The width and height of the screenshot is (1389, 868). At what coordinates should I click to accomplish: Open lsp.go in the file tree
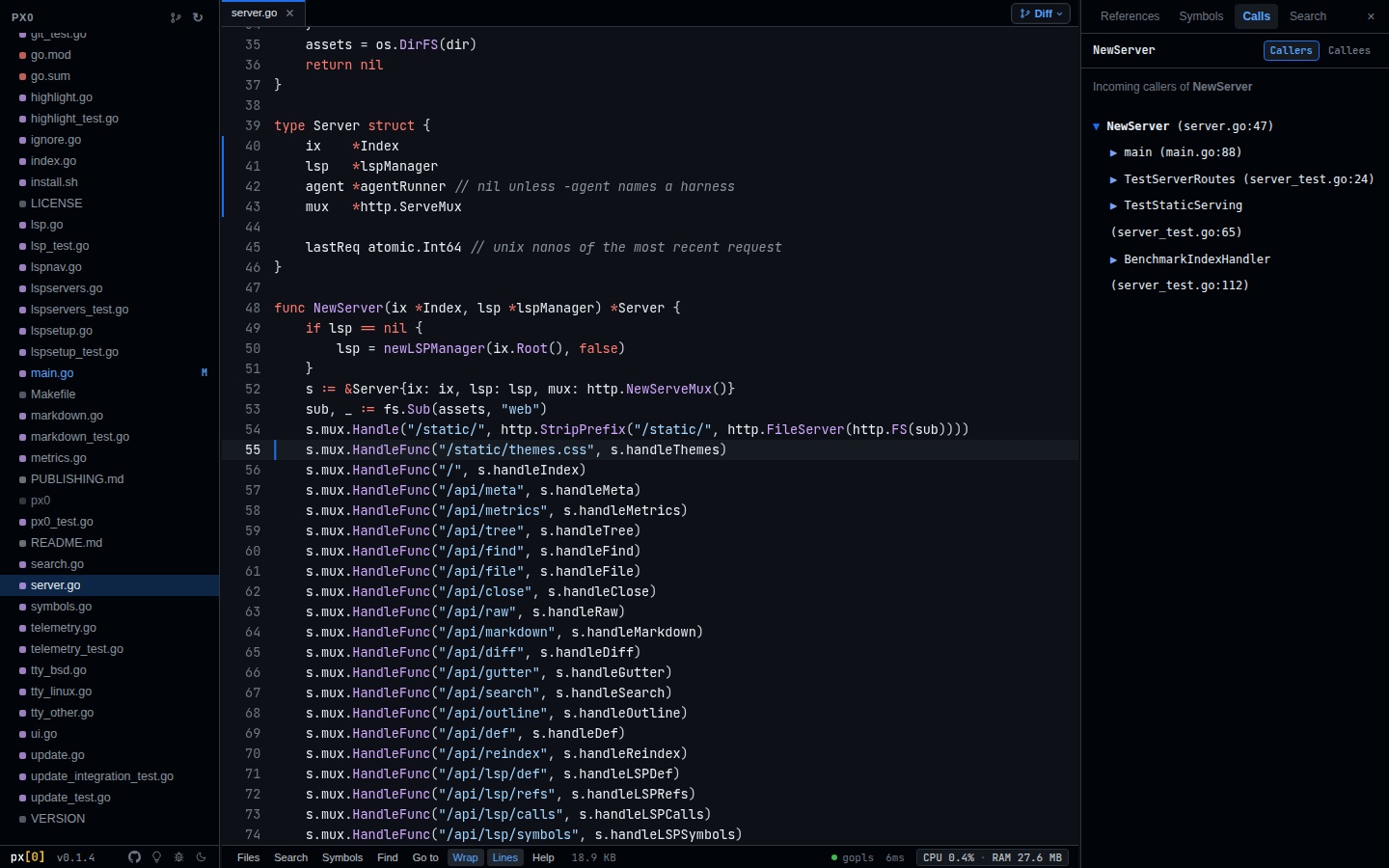pyautogui.click(x=109, y=225)
